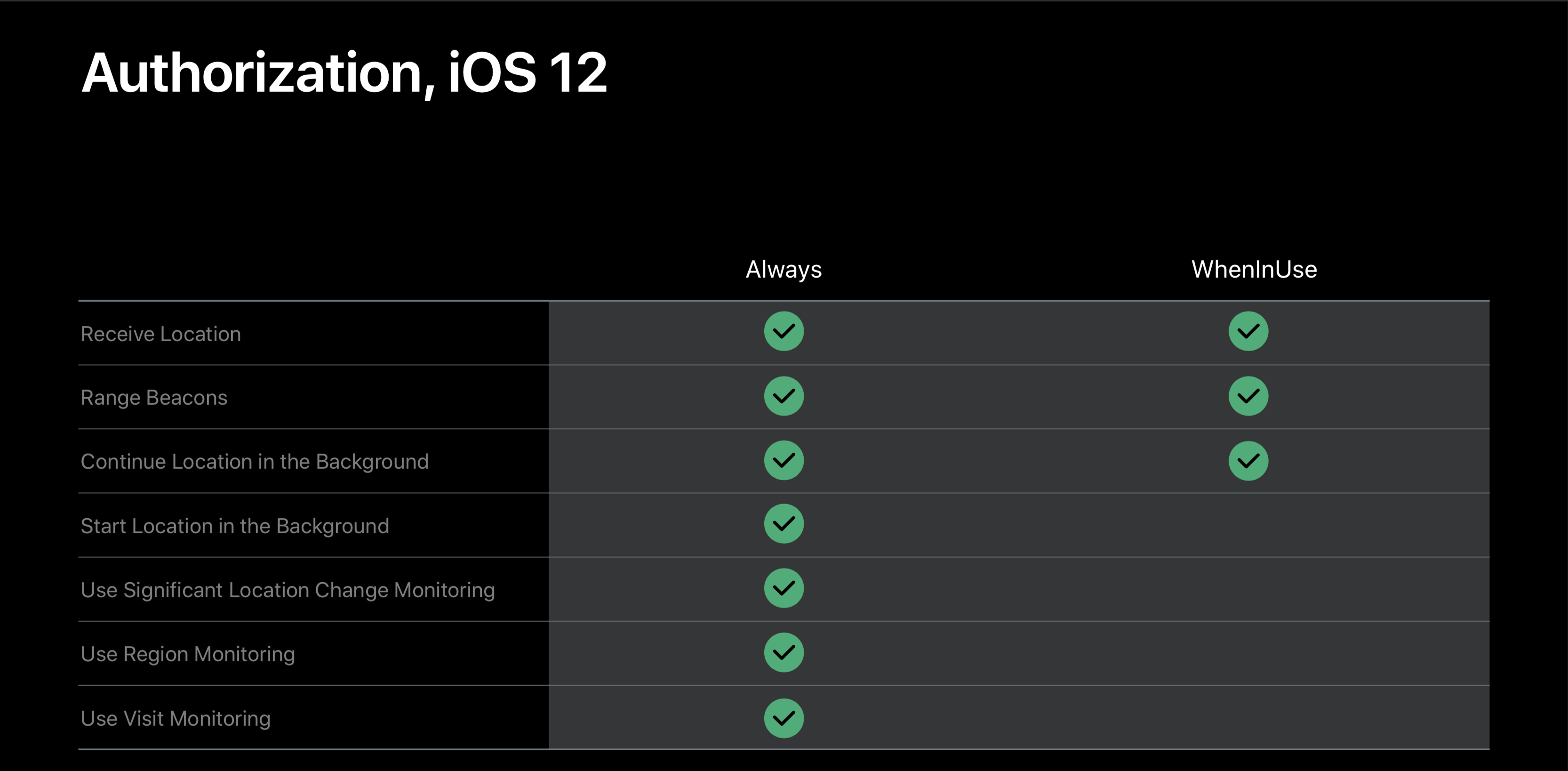Click Always checkmark for Use Visit Monitoring
Screen dimensions: 1568x771
pyautogui.click(x=784, y=718)
